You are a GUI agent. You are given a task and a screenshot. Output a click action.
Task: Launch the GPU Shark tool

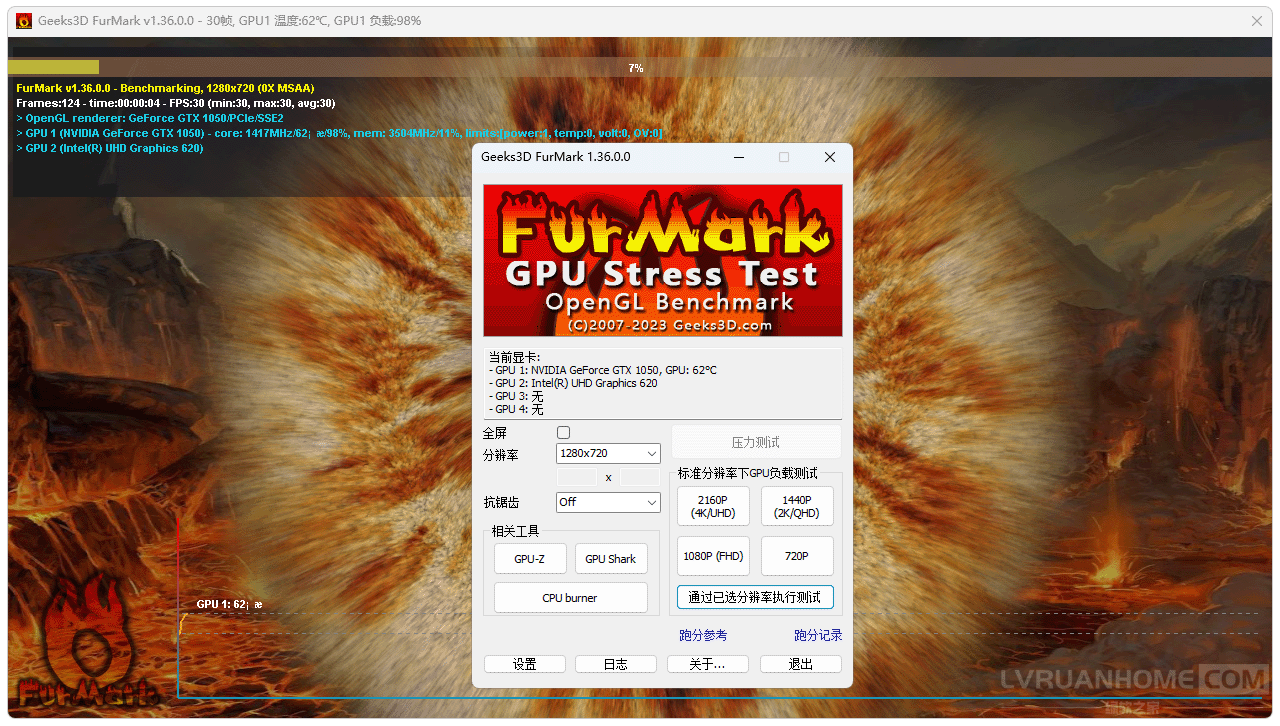(610, 559)
